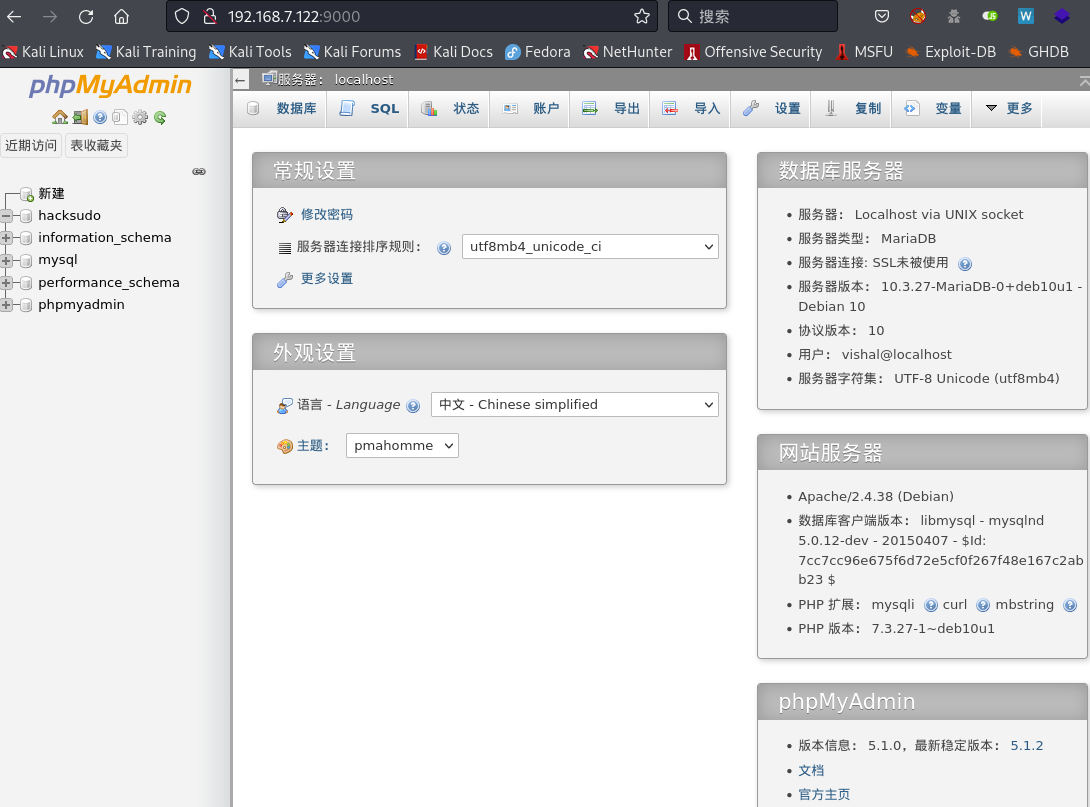Image resolution: width=1090 pixels, height=807 pixels.
Task: Open the 设置 tab
Action: click(772, 108)
